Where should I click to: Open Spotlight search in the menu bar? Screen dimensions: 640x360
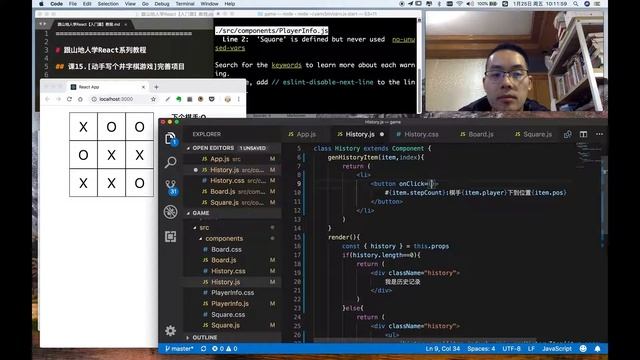pos(576,4)
